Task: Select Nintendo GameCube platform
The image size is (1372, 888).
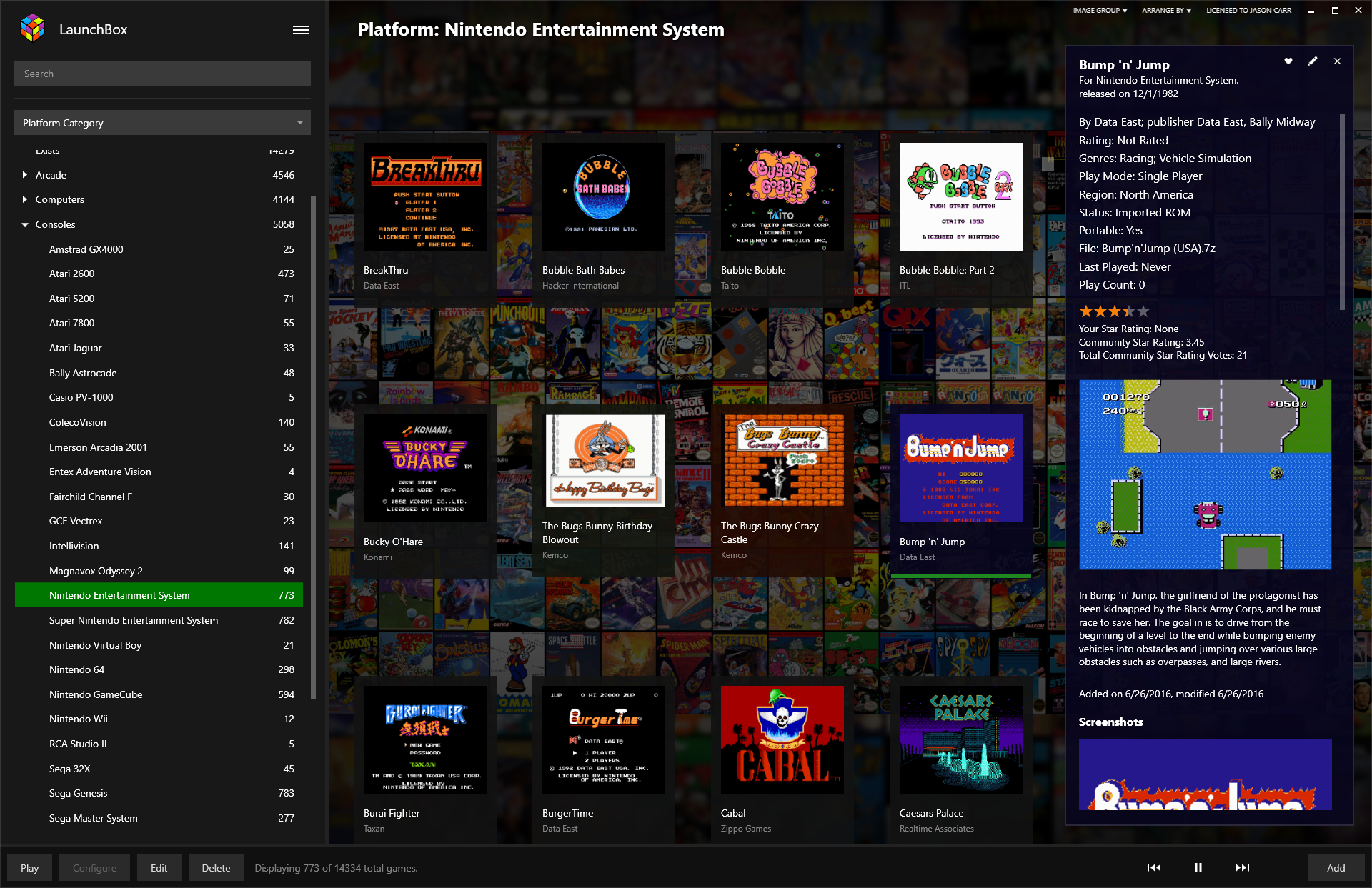Action: (x=159, y=694)
